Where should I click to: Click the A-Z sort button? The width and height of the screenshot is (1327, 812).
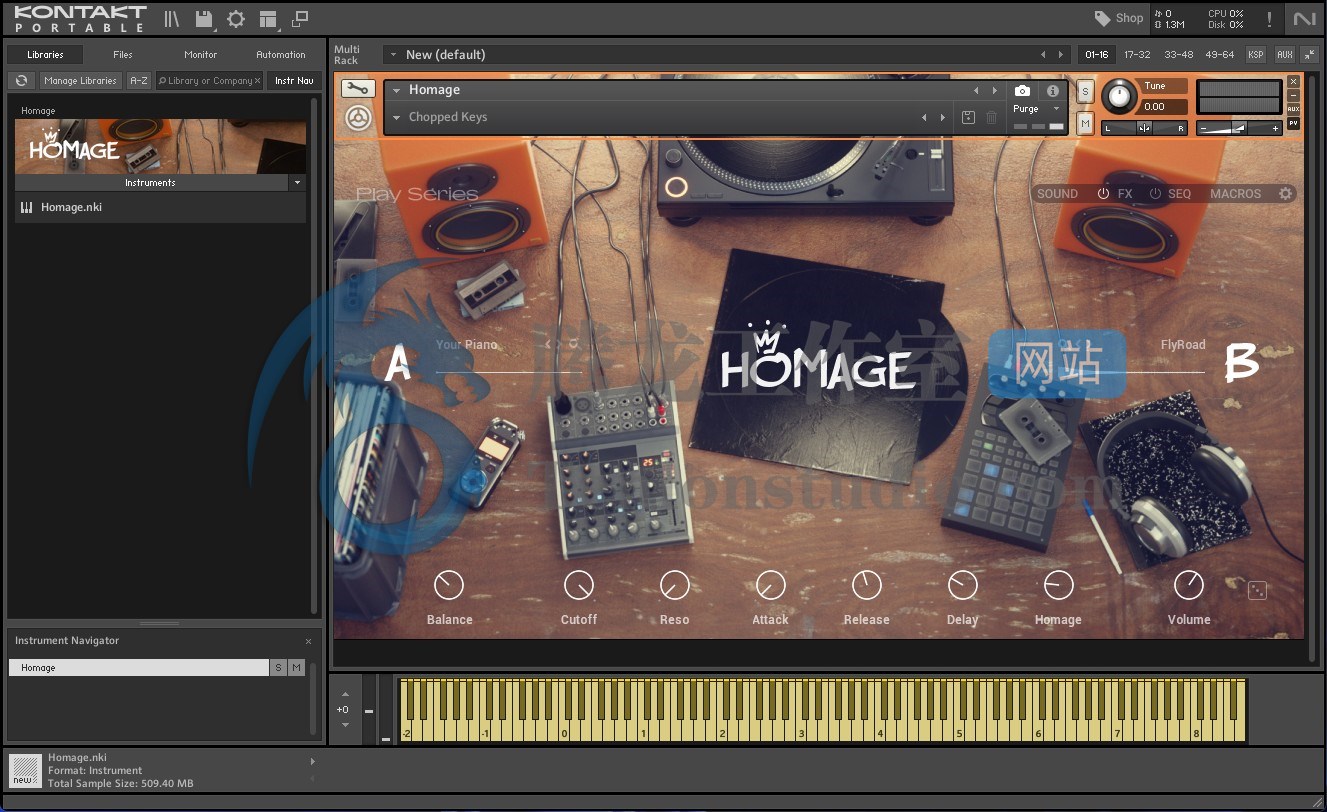[139, 81]
